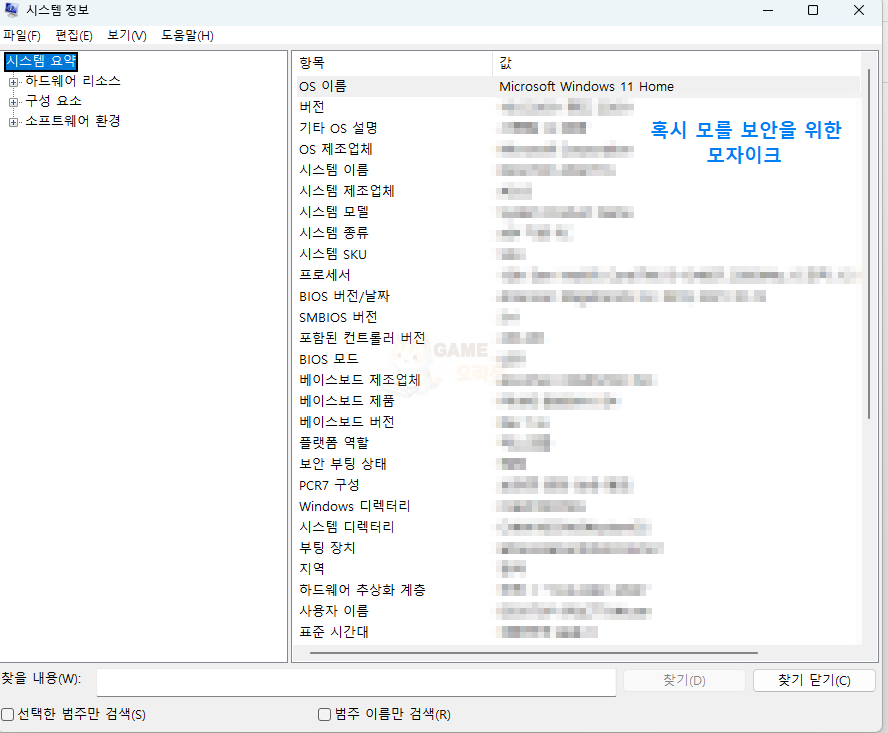Select the BIOS 모드 row
Viewport: 888px width, 733px height.
click(x=578, y=359)
